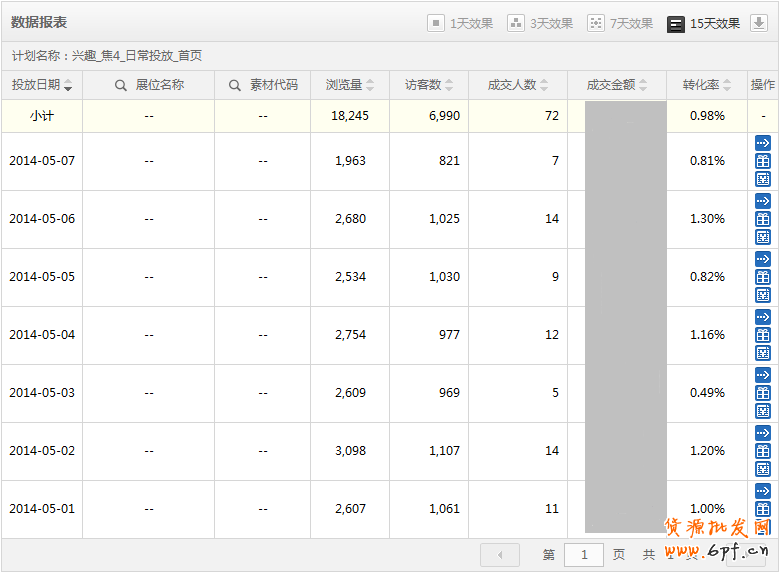Click the ¥ icon in 2014-05-02 row
The height and width of the screenshot is (572, 779).
(763, 469)
